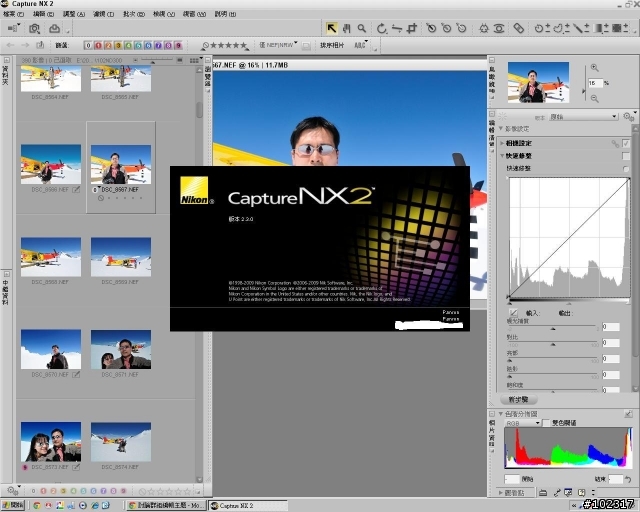This screenshot has width=640, height=512.
Task: Switch to the Capture NX 2 taskbar button
Action: click(248, 505)
